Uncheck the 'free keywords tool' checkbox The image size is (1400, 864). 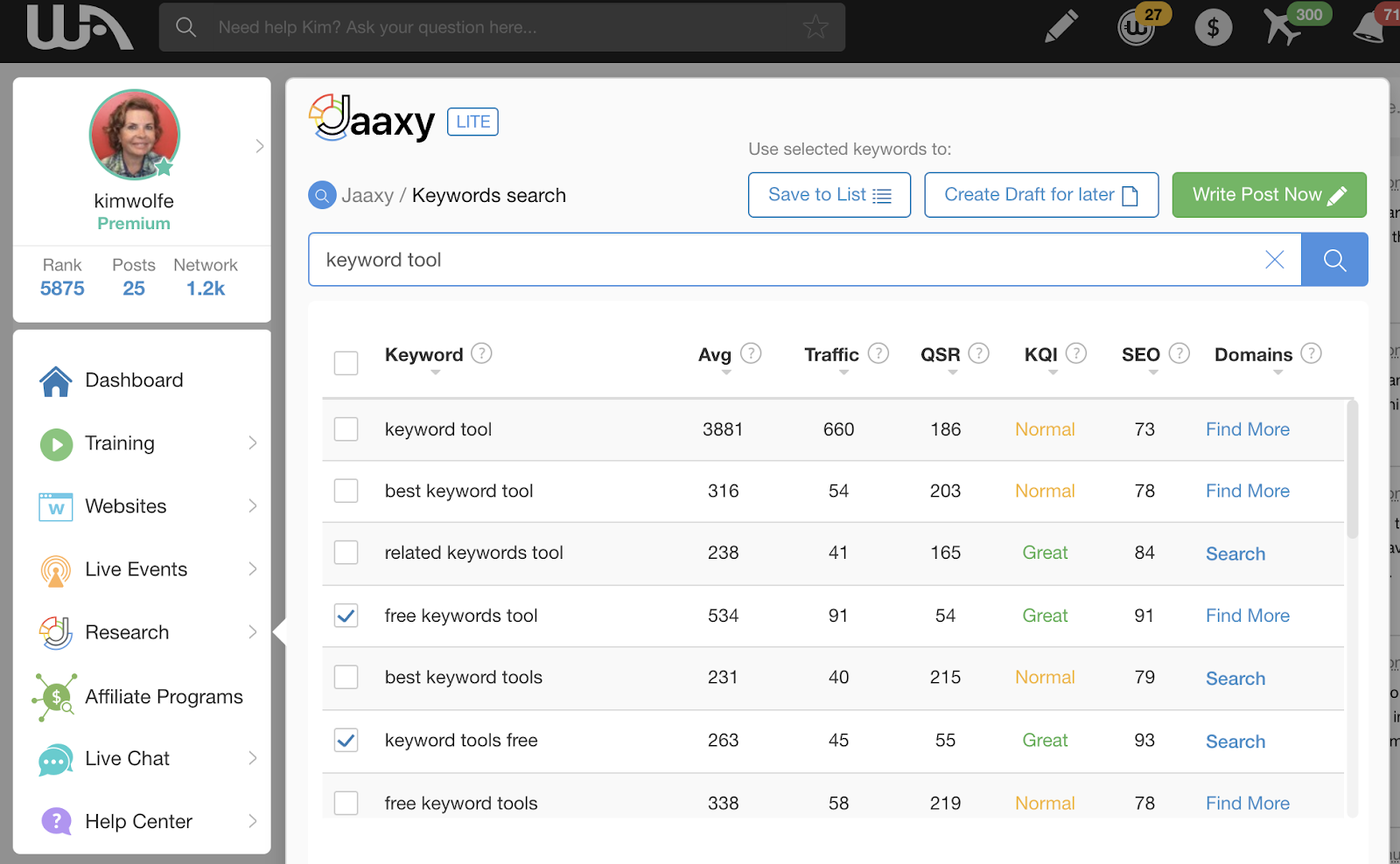pos(346,616)
